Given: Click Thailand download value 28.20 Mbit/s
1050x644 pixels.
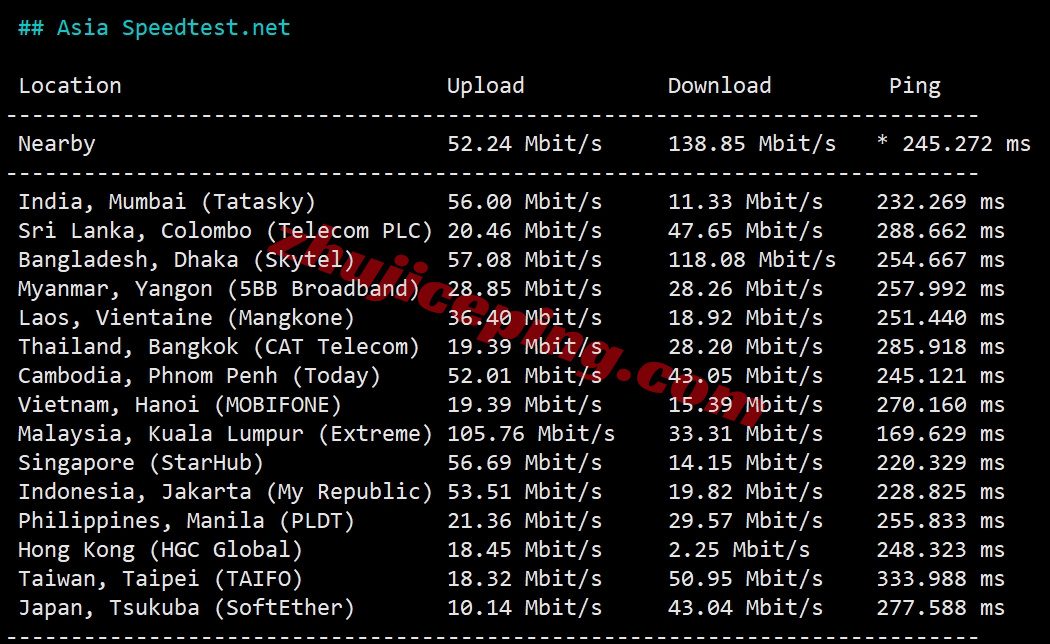Looking at the screenshot, I should (745, 347).
